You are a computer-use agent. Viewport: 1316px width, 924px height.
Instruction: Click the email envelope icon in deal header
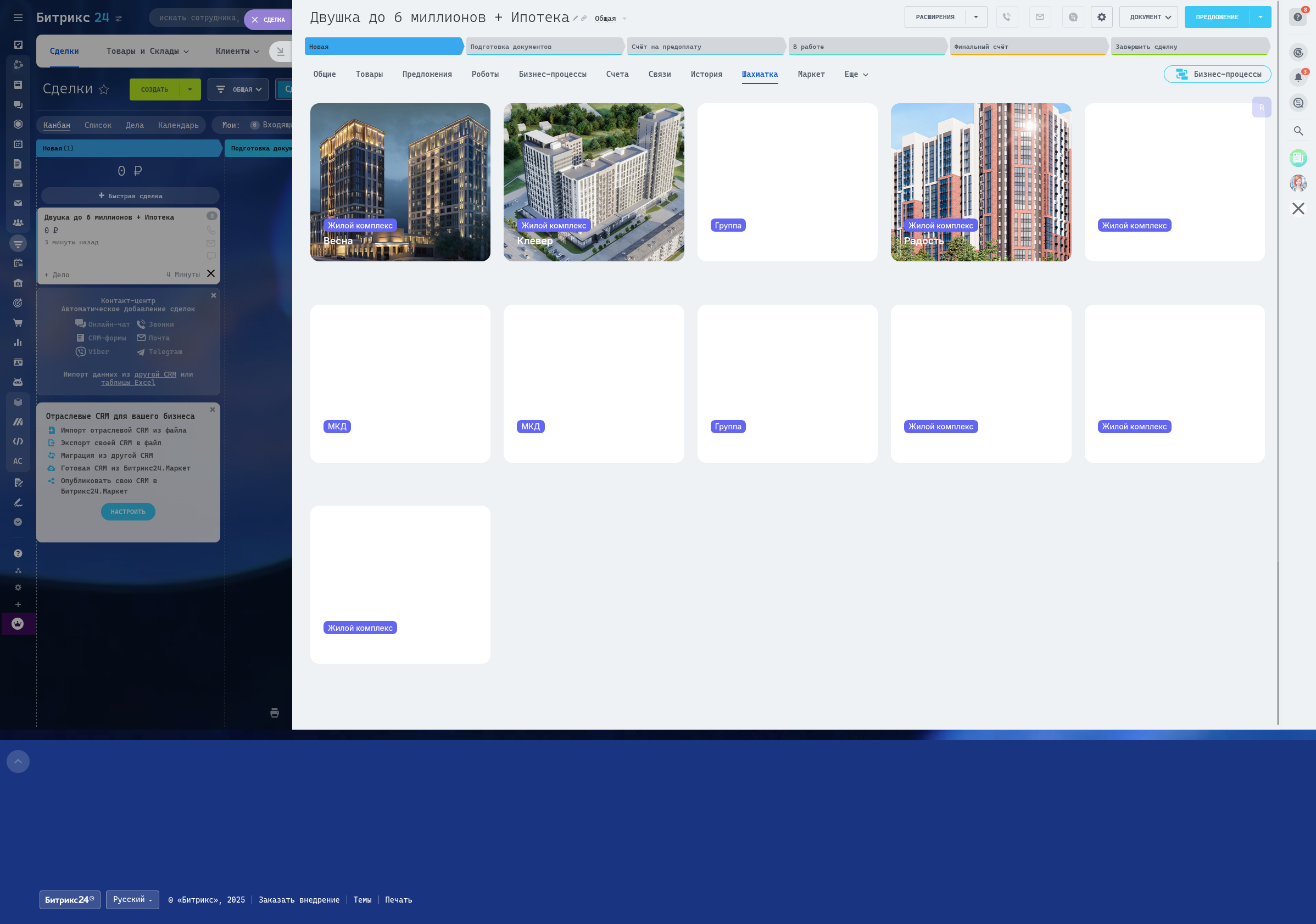(1040, 17)
